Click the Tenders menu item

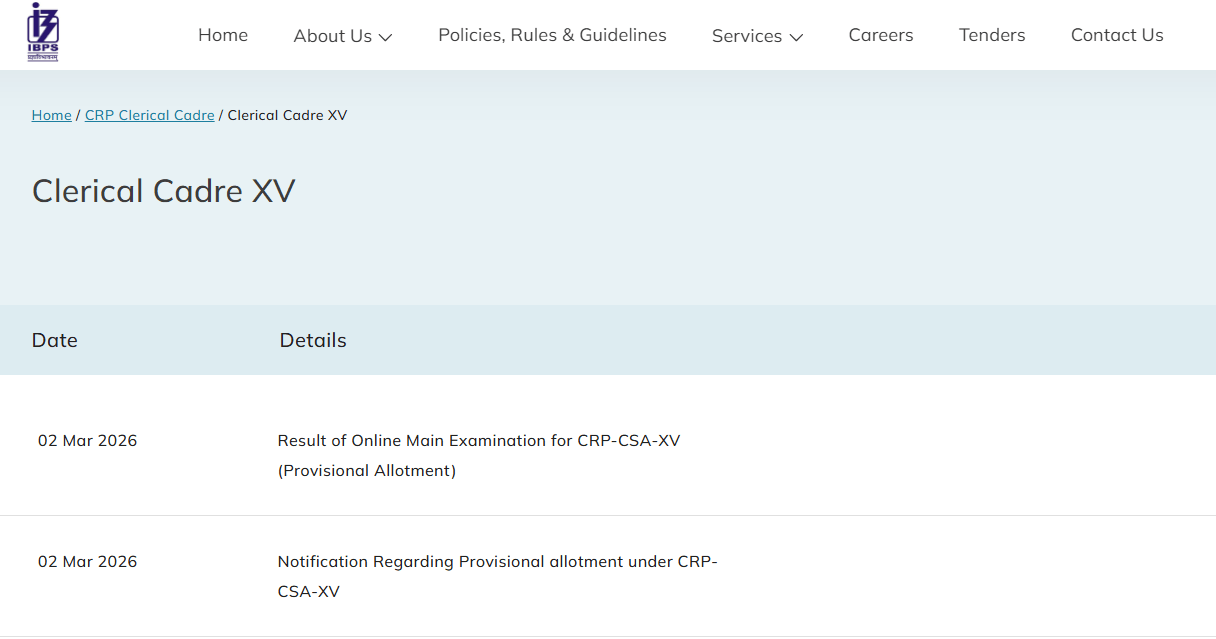(x=991, y=34)
